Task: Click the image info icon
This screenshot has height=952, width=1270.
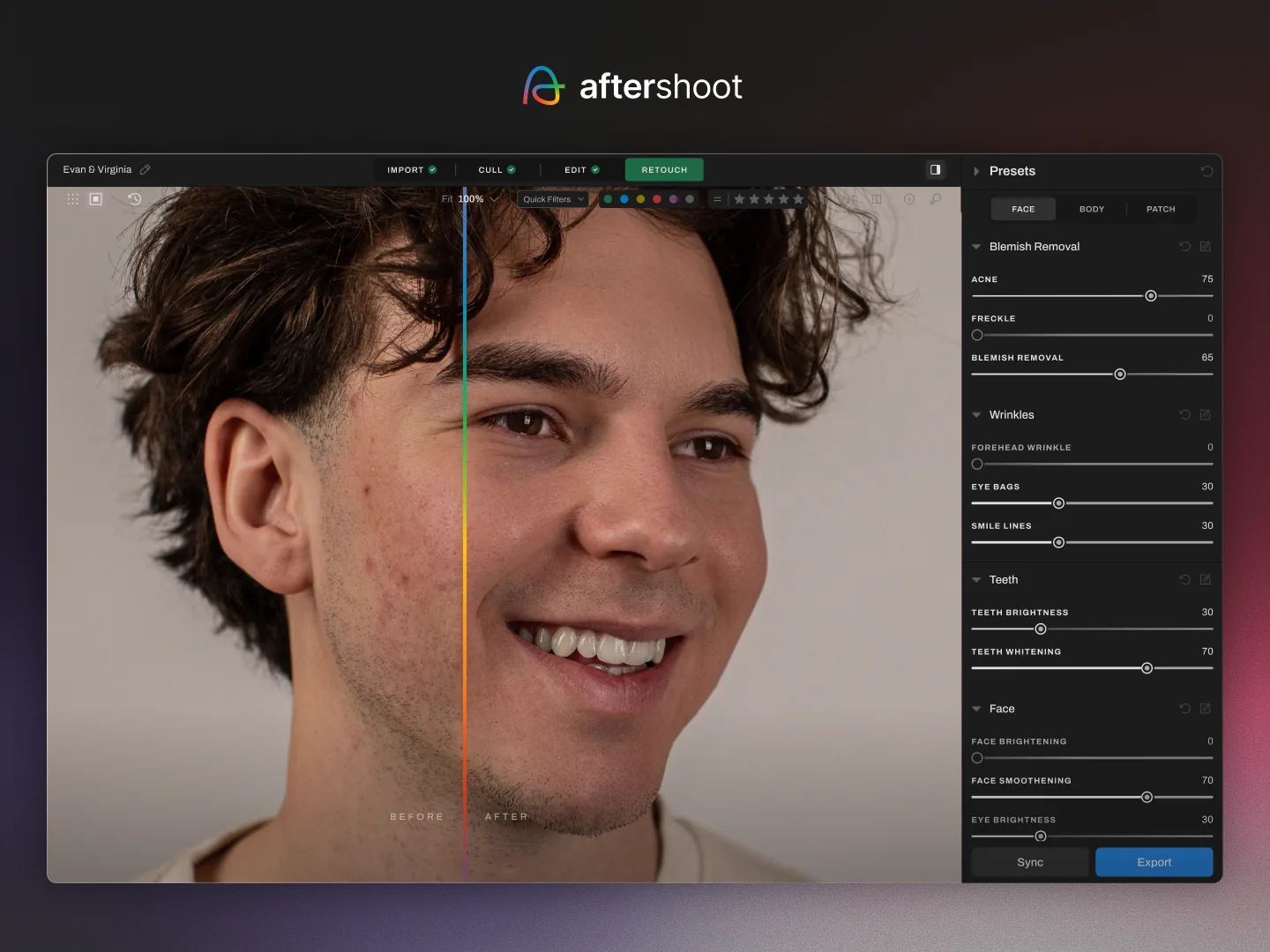Action: pos(909,199)
